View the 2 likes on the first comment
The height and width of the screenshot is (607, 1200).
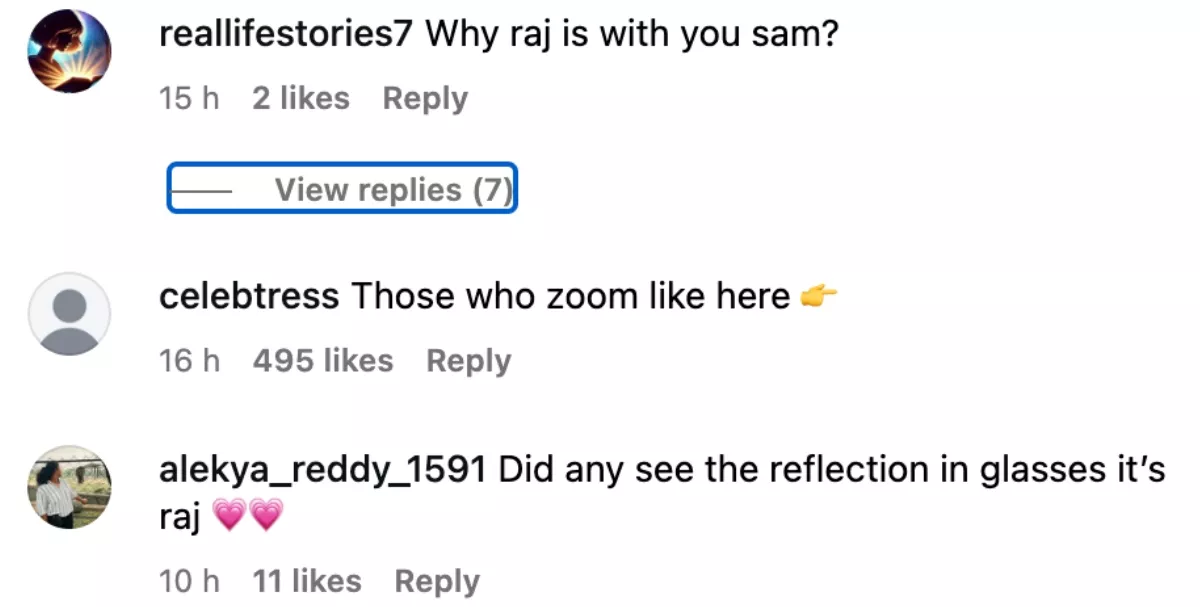pyautogui.click(x=301, y=99)
